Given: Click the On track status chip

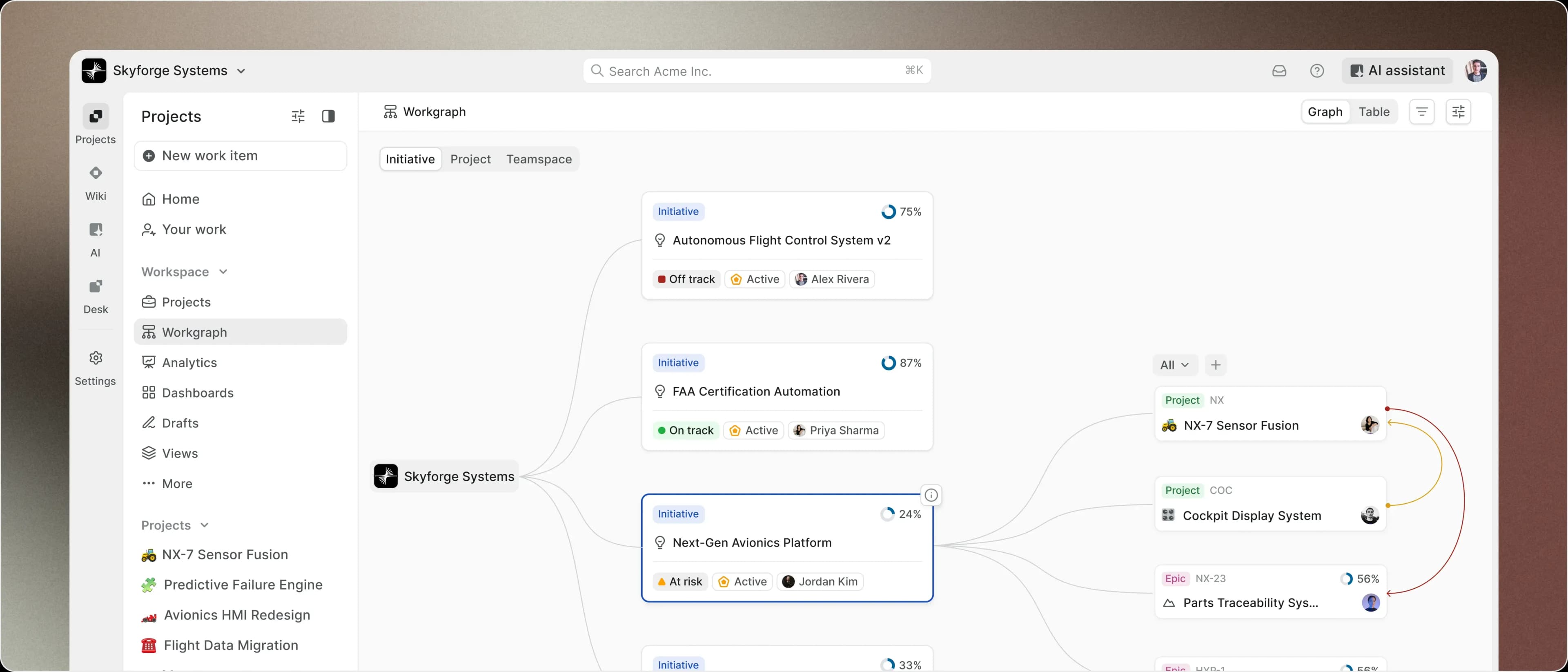Looking at the screenshot, I should click(686, 430).
